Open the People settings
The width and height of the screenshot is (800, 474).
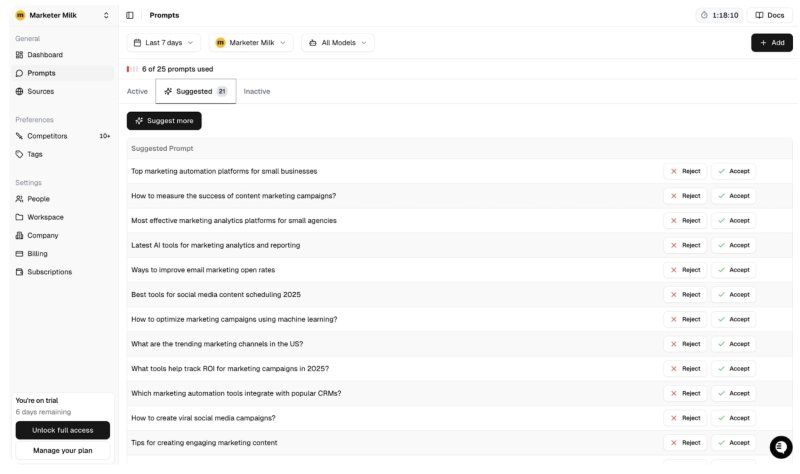pyautogui.click(x=38, y=199)
